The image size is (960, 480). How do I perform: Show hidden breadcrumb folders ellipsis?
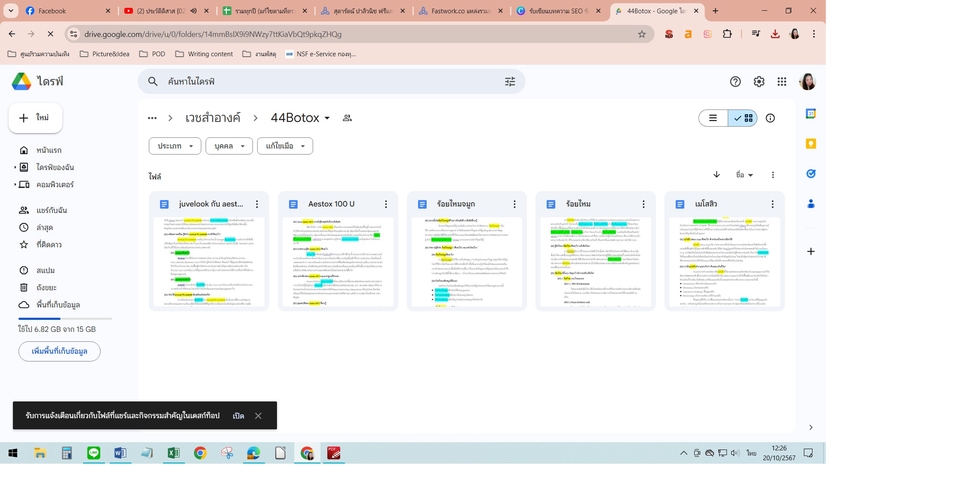point(152,118)
